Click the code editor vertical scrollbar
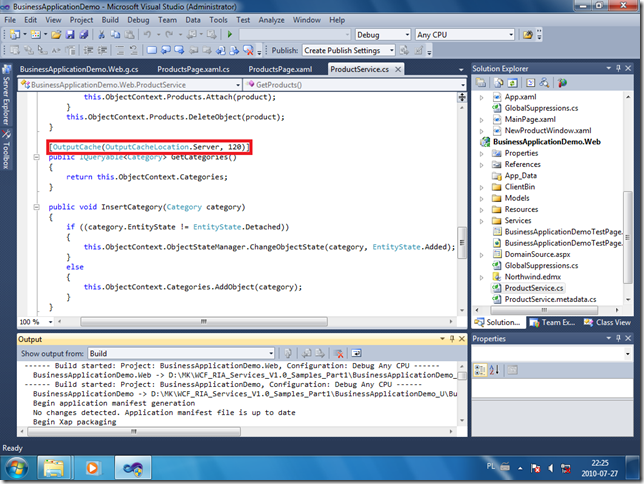 pyautogui.click(x=461, y=200)
